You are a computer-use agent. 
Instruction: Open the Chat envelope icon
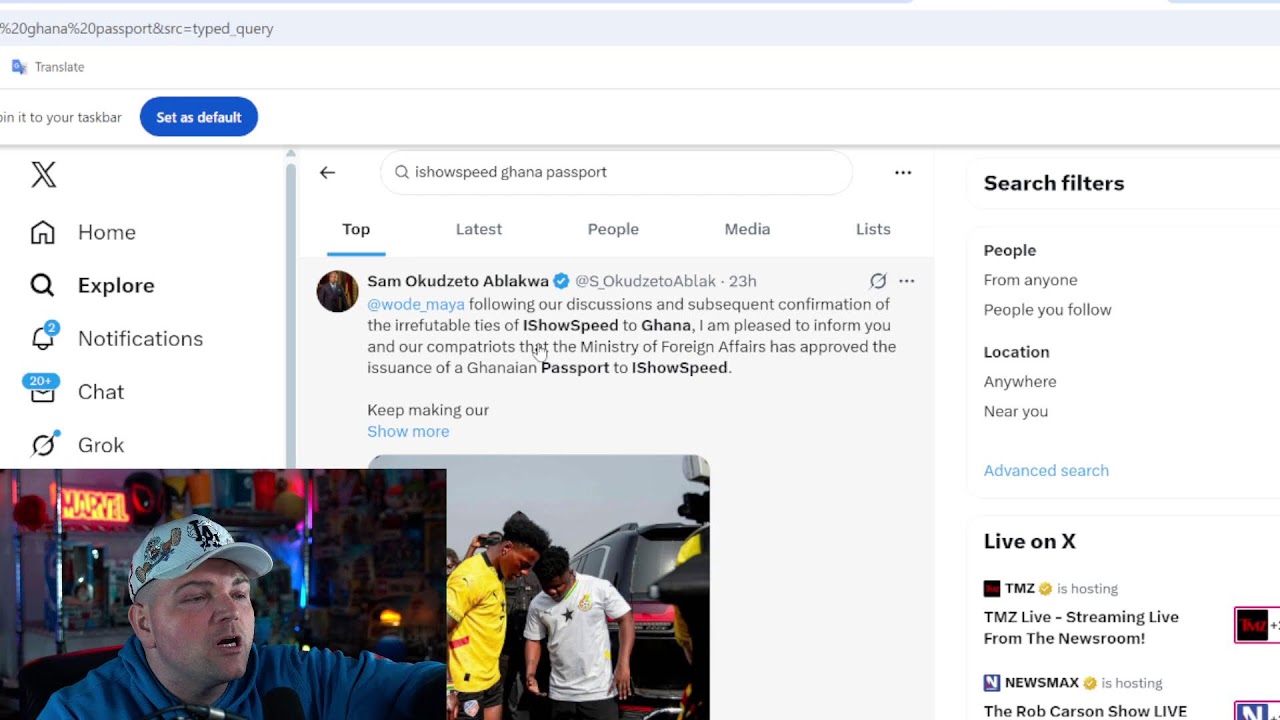coord(42,391)
